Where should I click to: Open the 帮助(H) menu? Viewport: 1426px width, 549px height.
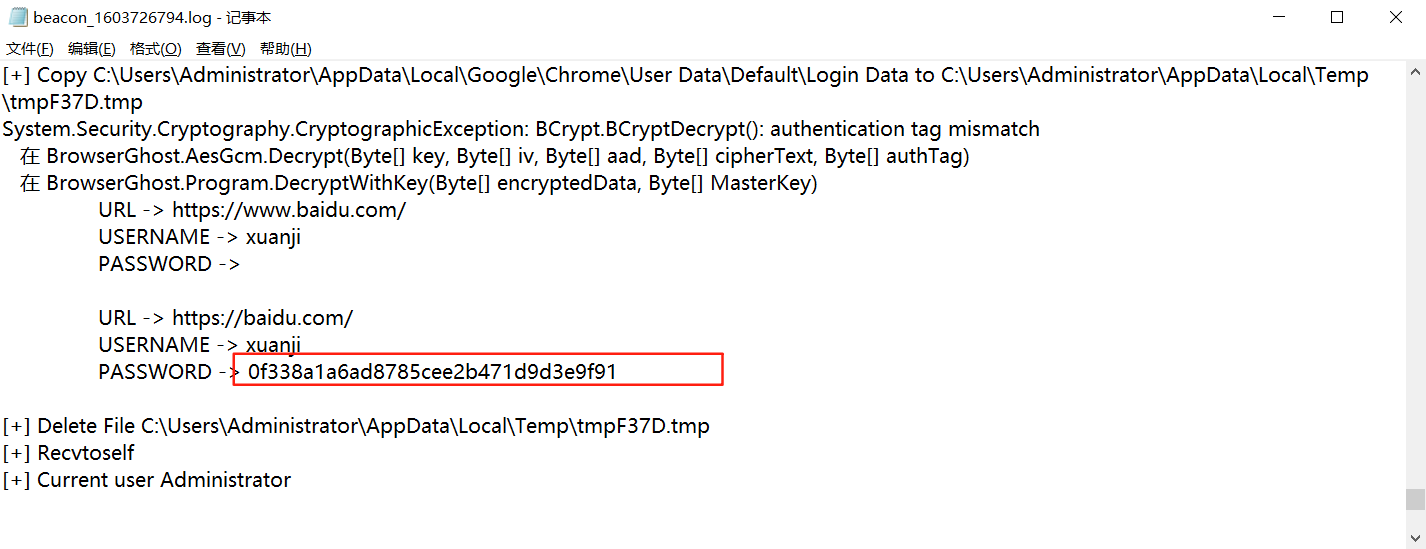point(285,48)
